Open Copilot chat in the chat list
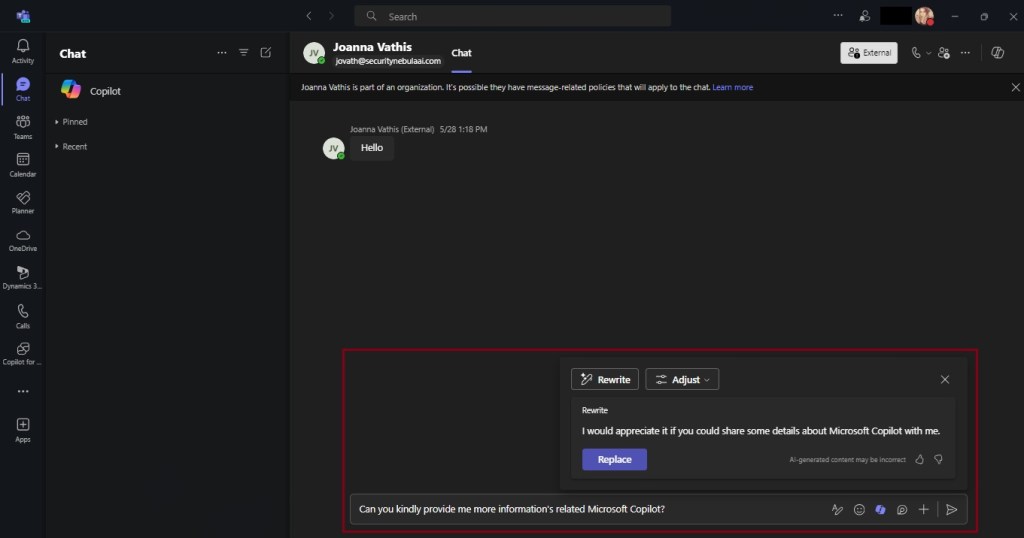Screen dimensions: 1024x538 coord(105,91)
